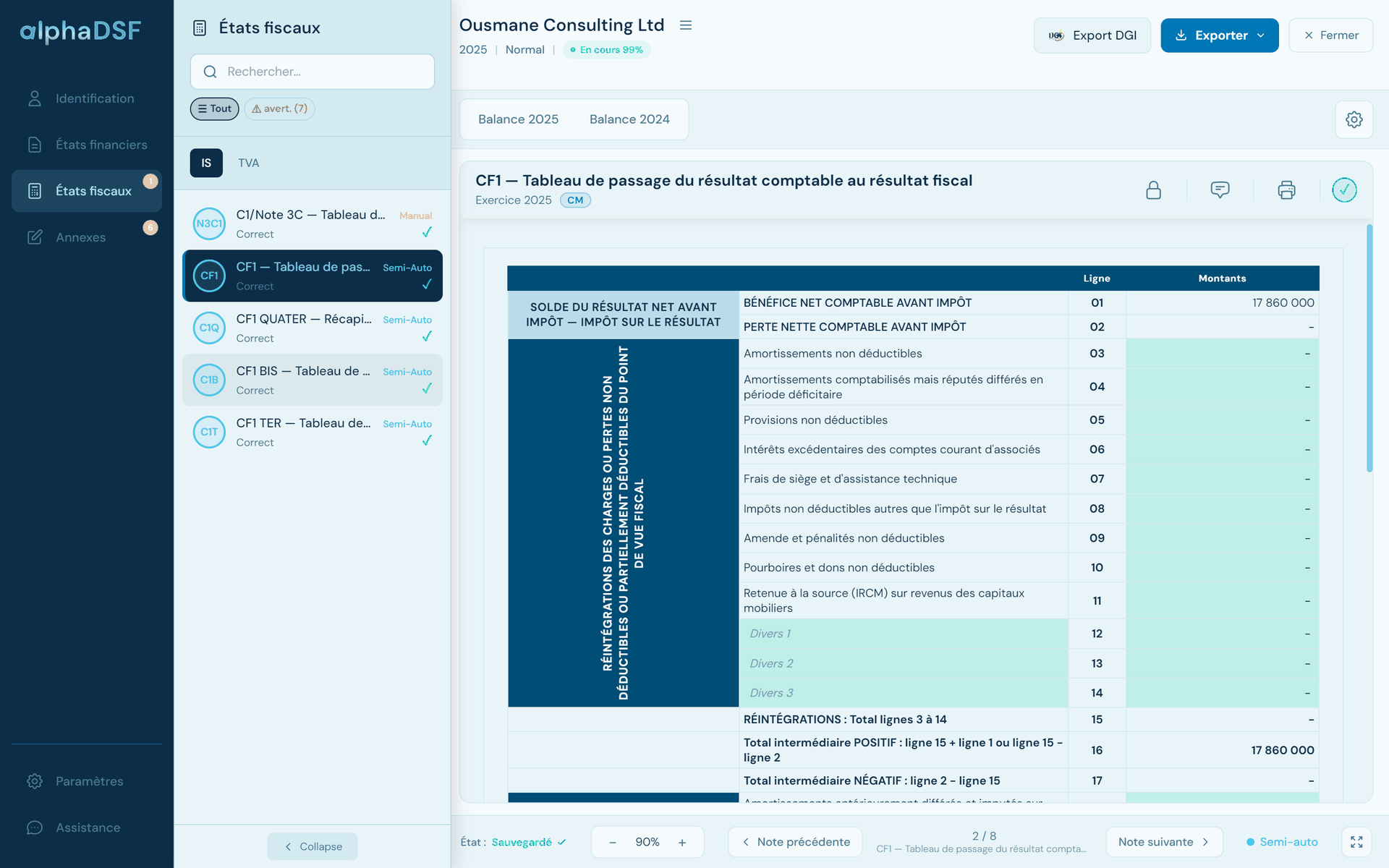Open the settings gear beside balance tabs
1389x868 pixels.
[x=1354, y=119]
